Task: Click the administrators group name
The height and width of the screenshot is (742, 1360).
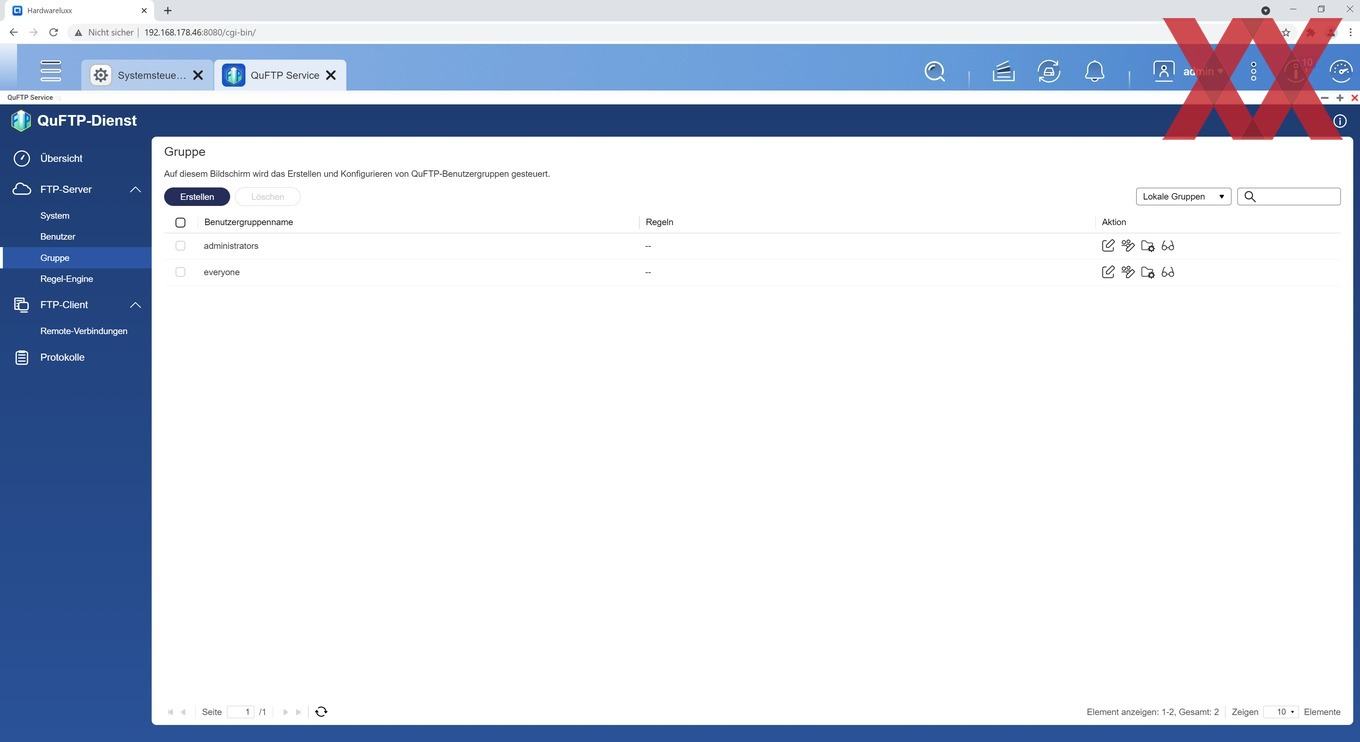Action: [231, 246]
